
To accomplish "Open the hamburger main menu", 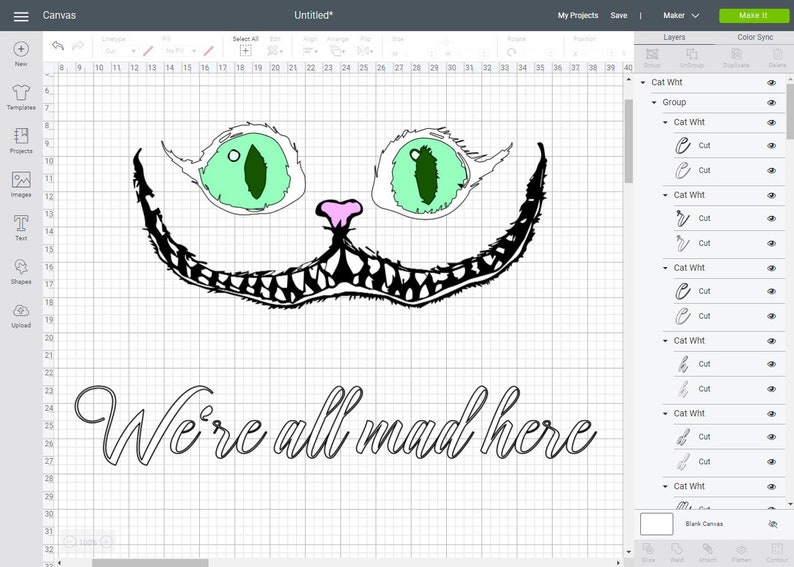I will [x=21, y=16].
